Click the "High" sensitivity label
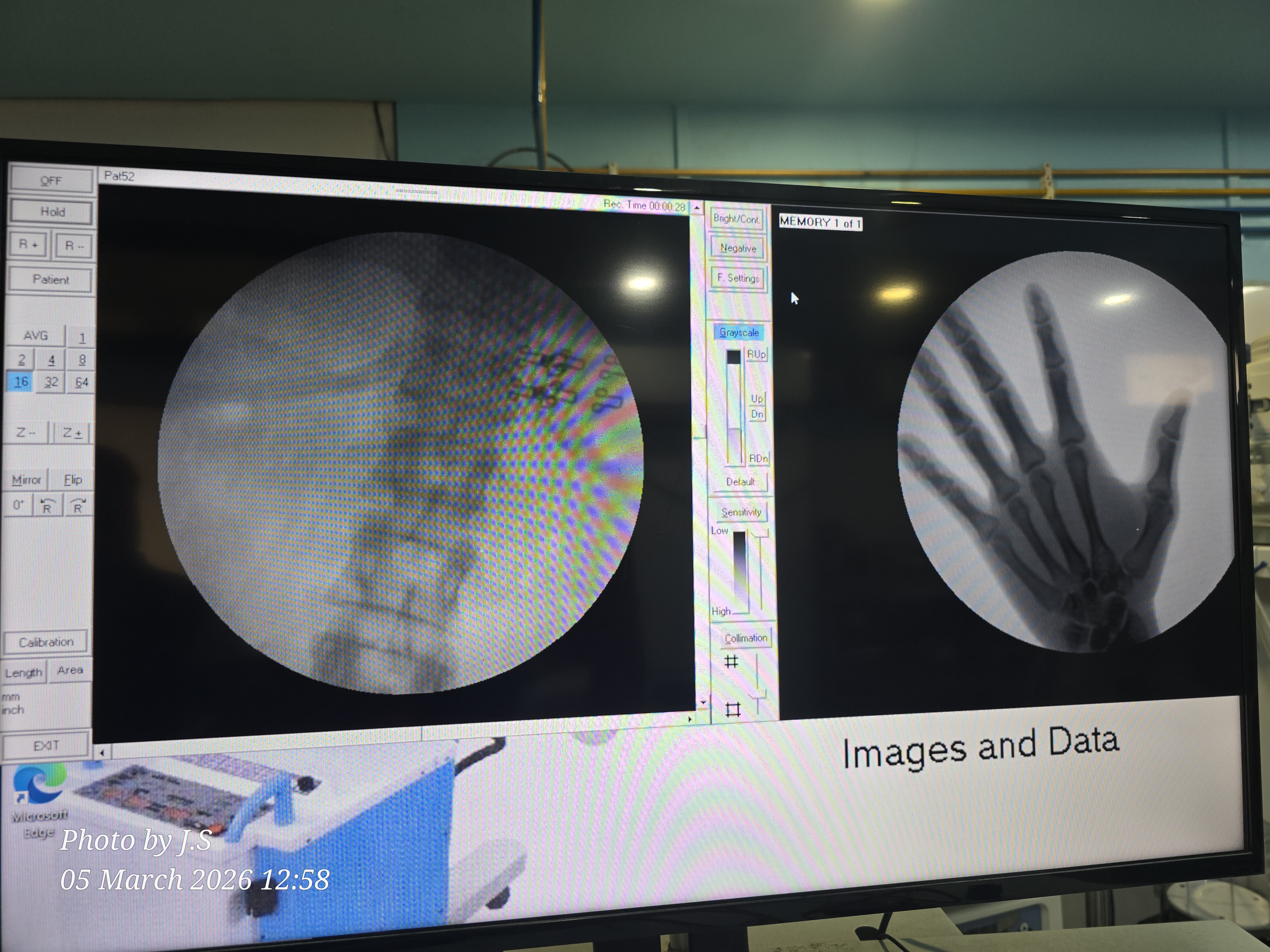 point(721,611)
